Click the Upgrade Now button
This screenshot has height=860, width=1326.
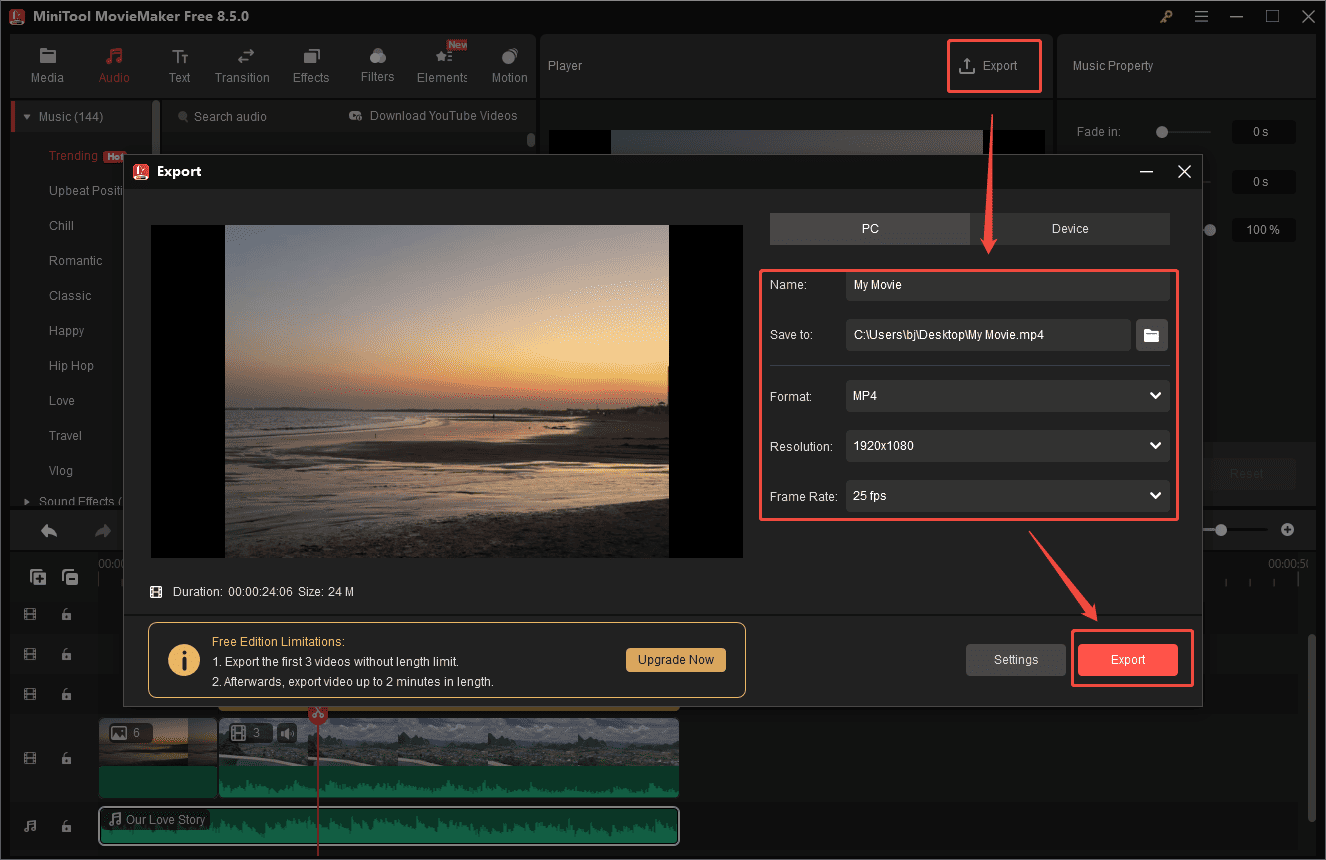(x=675, y=659)
